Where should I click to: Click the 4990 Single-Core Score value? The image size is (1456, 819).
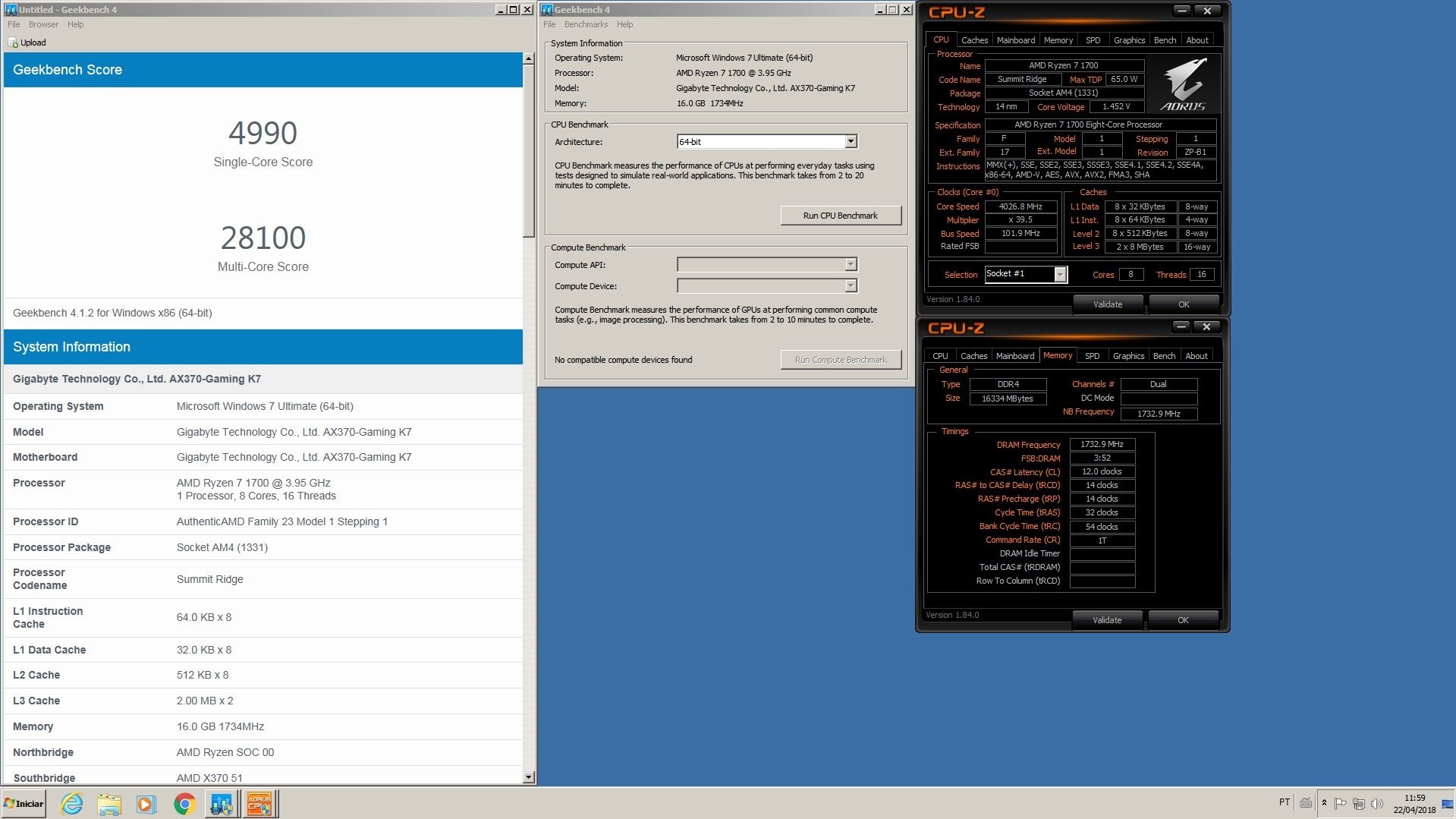(263, 134)
